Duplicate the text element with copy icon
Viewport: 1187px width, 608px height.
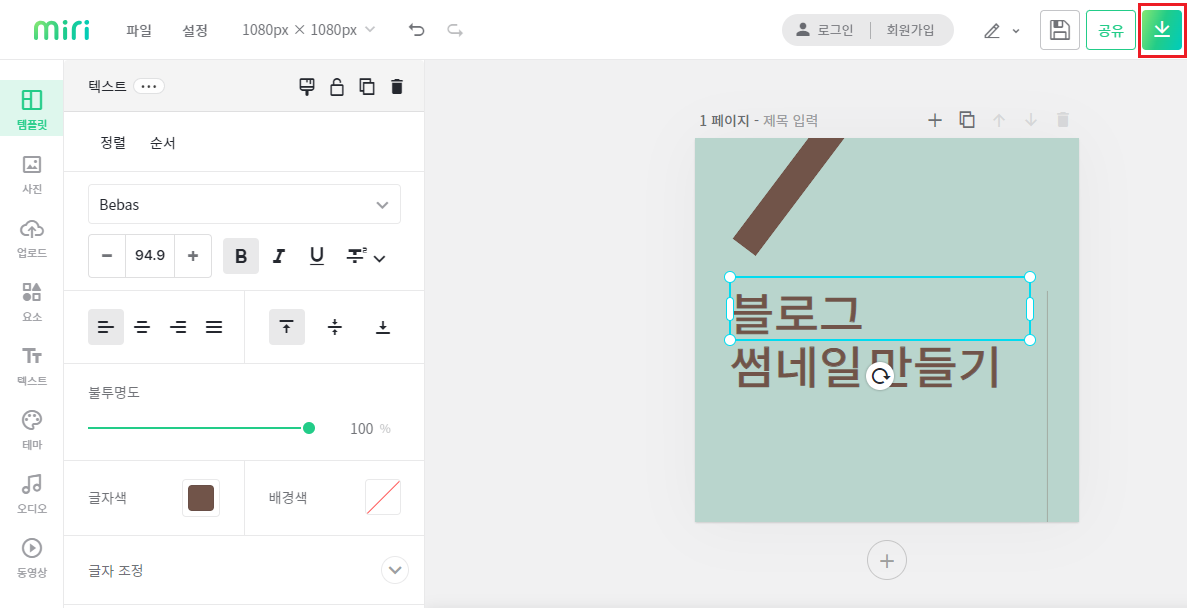pos(367,86)
